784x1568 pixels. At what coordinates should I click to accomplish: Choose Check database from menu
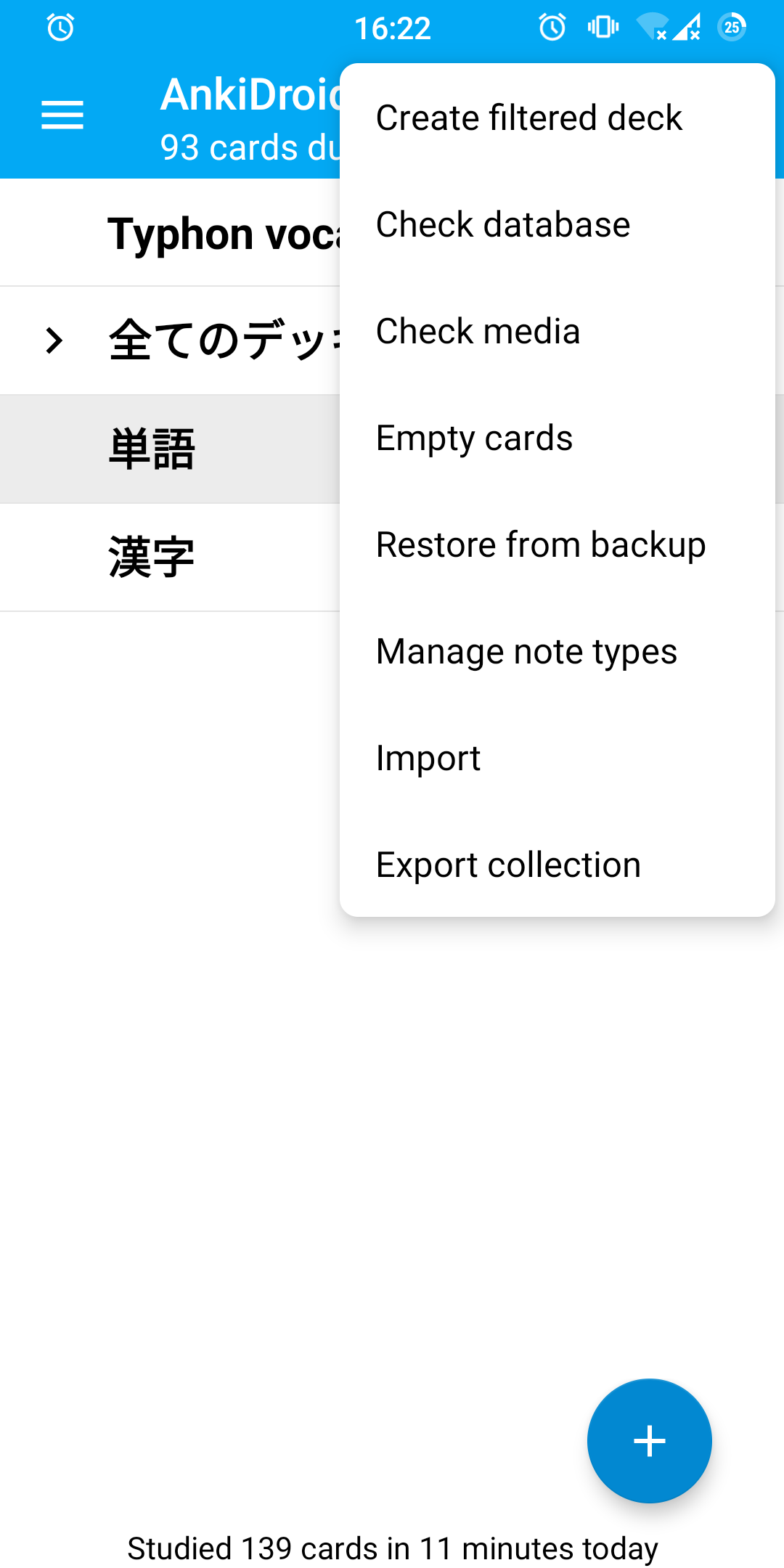pyautogui.click(x=557, y=224)
